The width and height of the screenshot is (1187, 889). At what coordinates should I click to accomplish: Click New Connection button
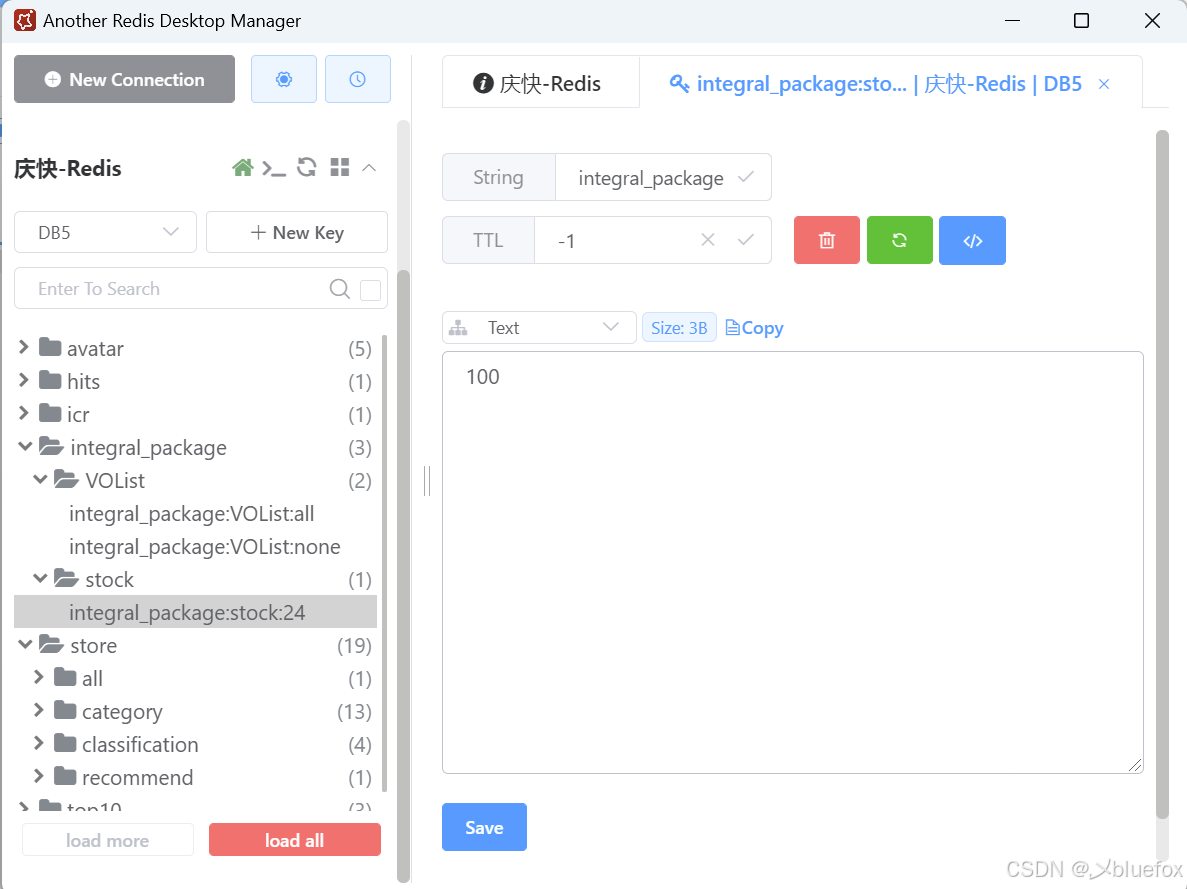[x=124, y=79]
